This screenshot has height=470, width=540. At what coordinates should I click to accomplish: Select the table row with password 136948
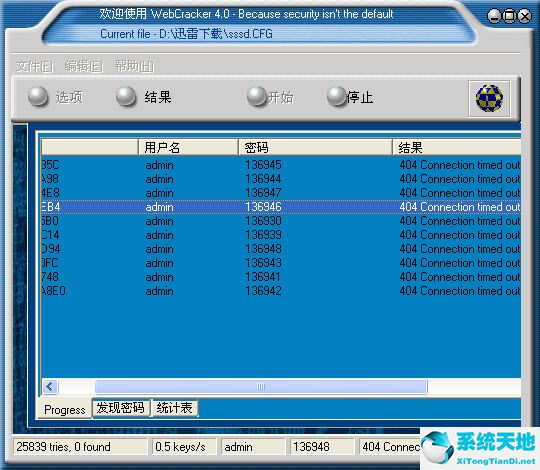(281, 249)
